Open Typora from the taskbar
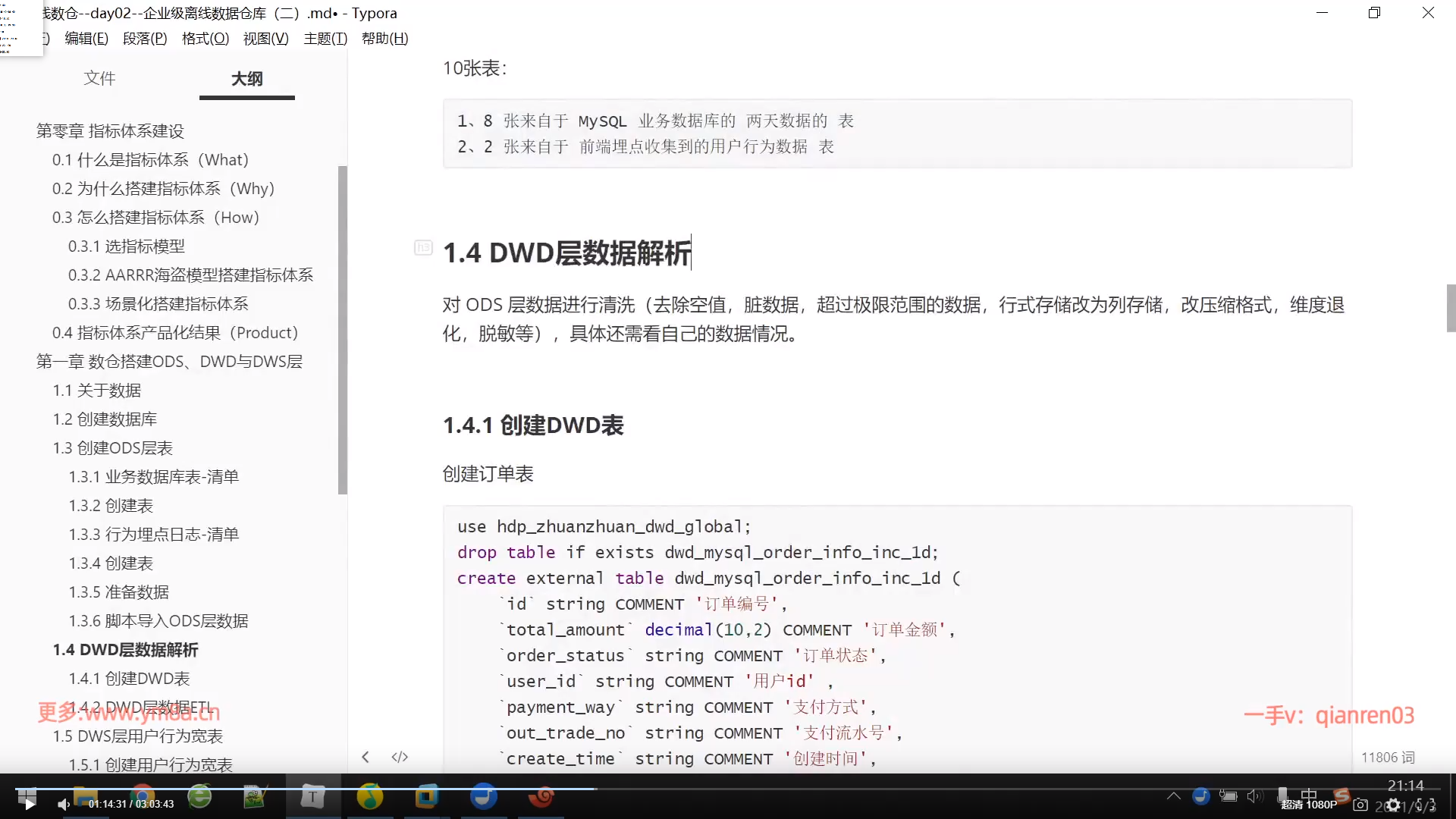This screenshot has width=1456, height=819. click(x=312, y=796)
